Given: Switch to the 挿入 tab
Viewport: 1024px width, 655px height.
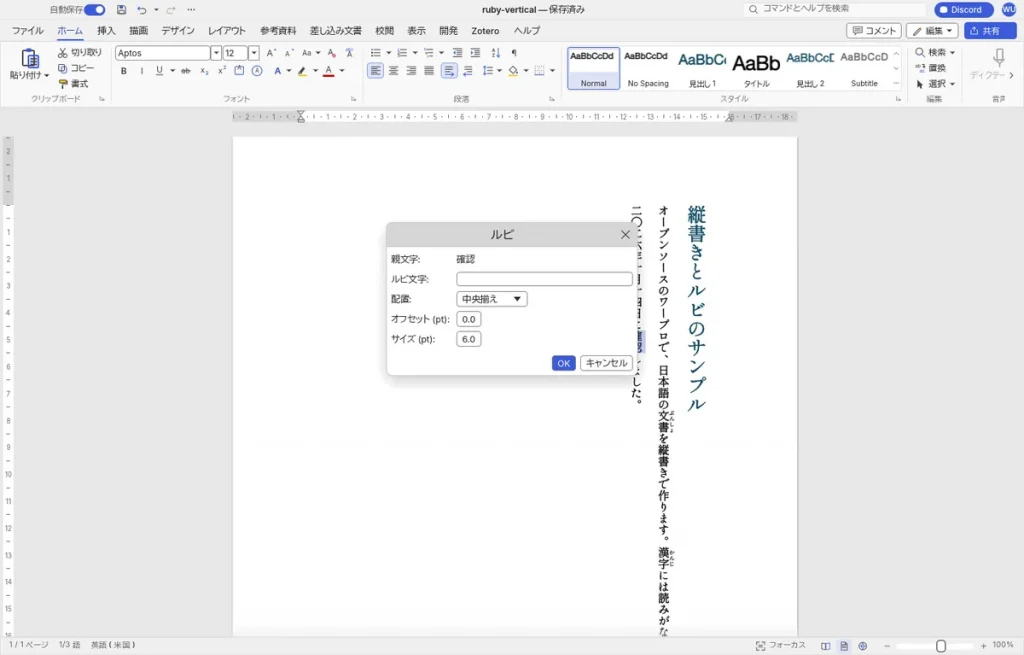Looking at the screenshot, I should 106,31.
